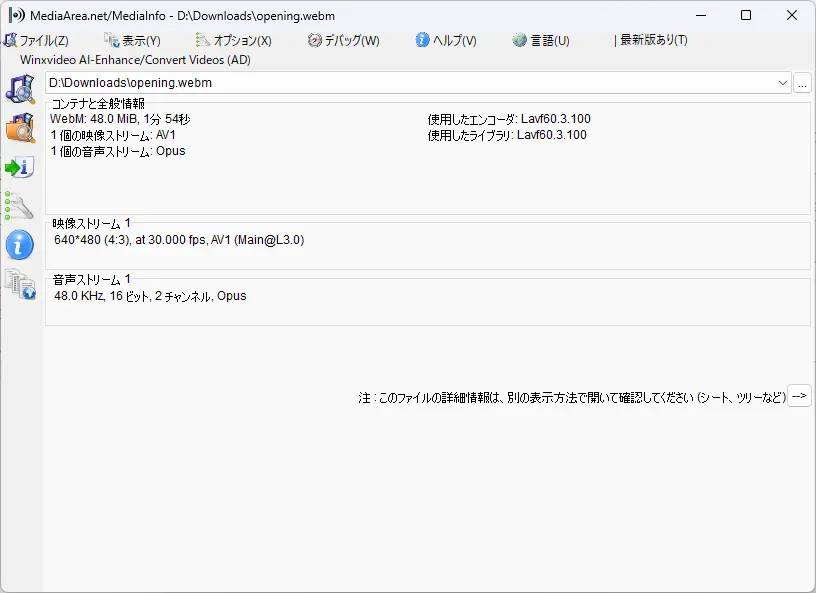816x593 pixels.
Task: Open the 表示(Y) menu
Action: [x=132, y=40]
